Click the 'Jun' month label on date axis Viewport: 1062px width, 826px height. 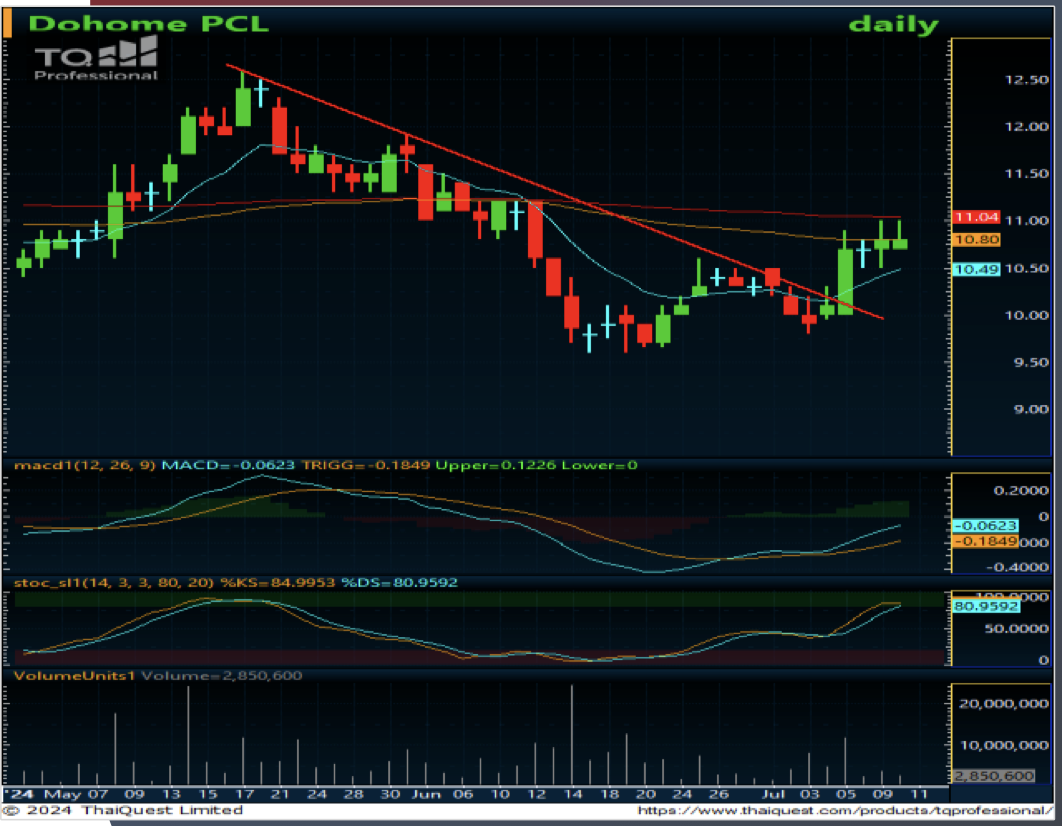click(427, 794)
